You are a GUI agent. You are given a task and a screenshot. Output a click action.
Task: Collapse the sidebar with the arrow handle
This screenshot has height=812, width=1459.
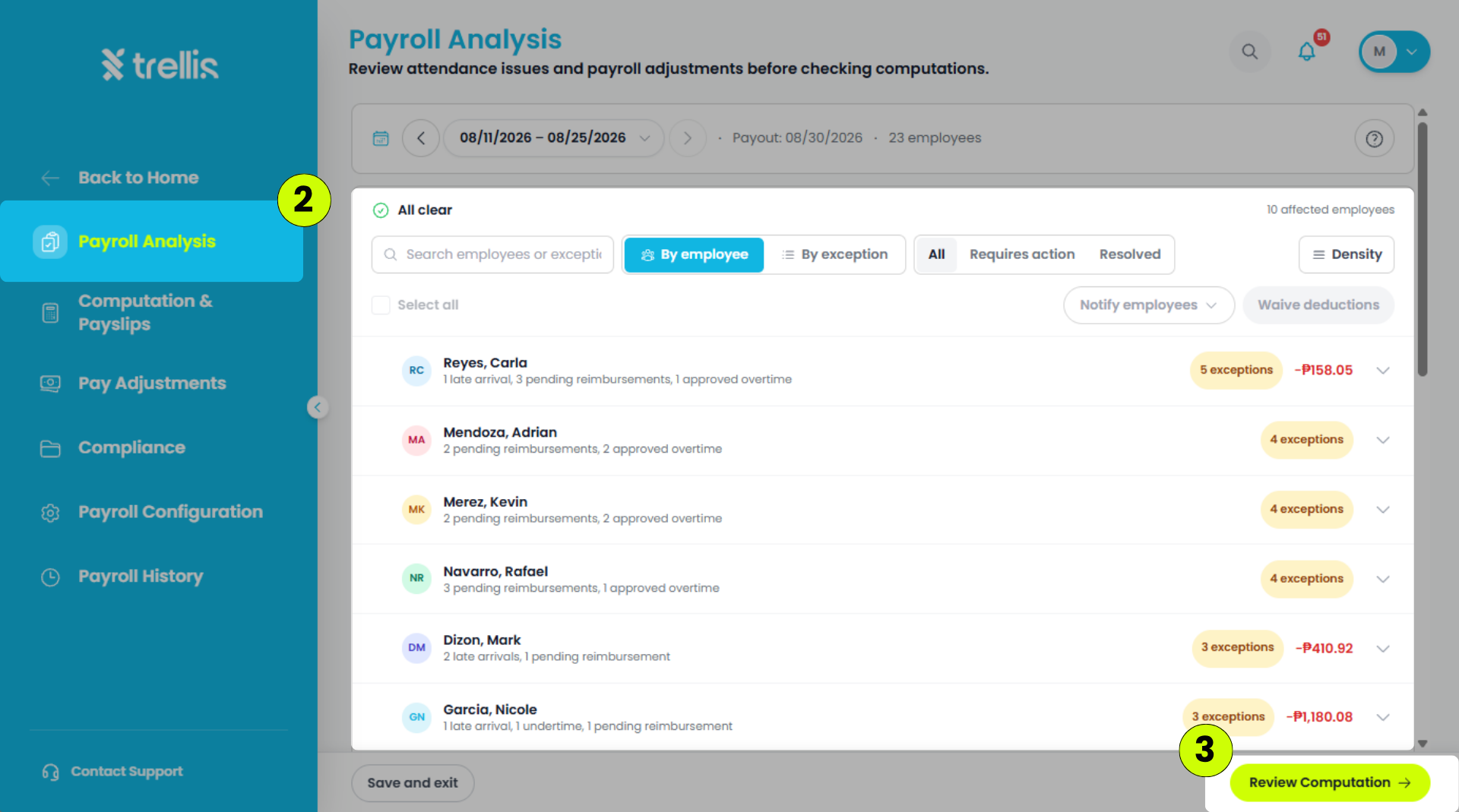coord(318,407)
